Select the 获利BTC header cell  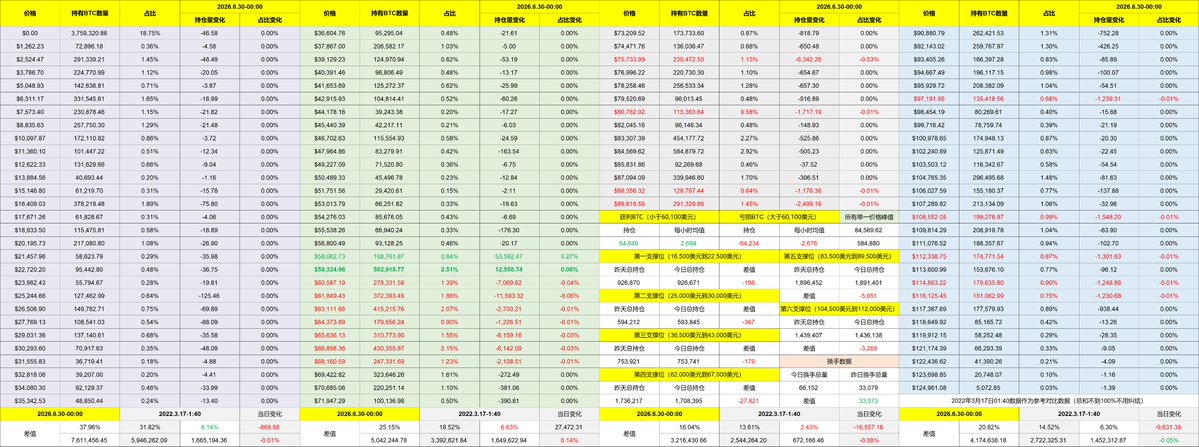(659, 217)
